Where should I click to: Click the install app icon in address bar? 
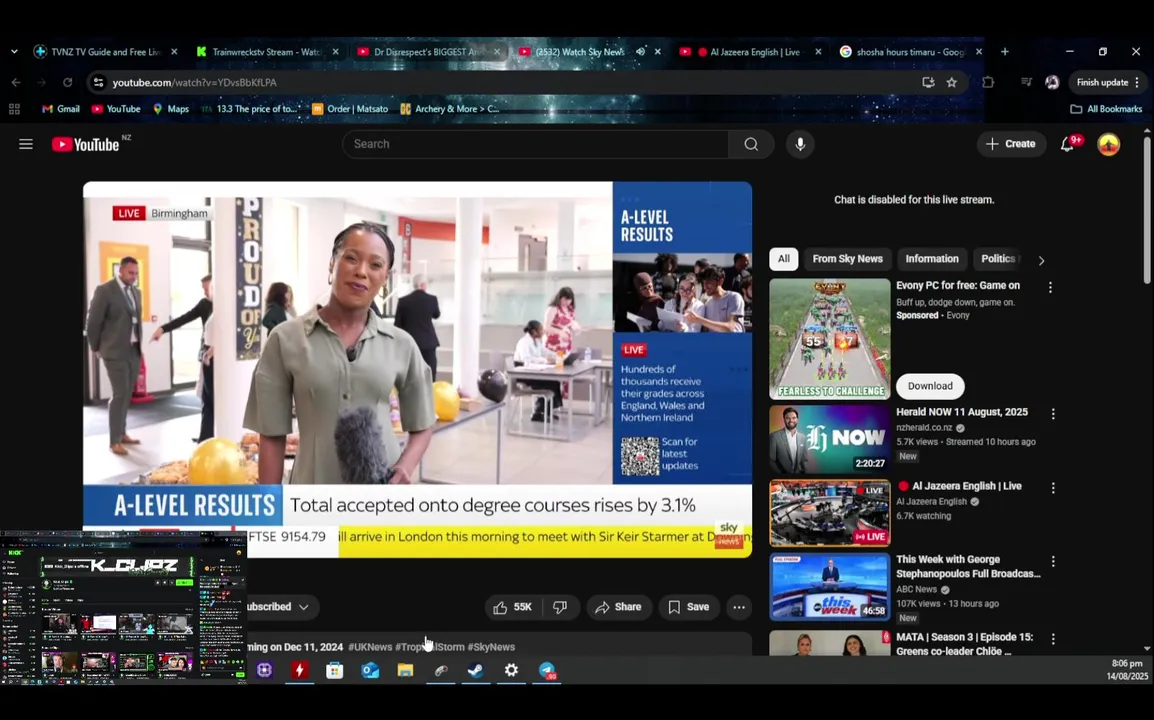tap(928, 82)
